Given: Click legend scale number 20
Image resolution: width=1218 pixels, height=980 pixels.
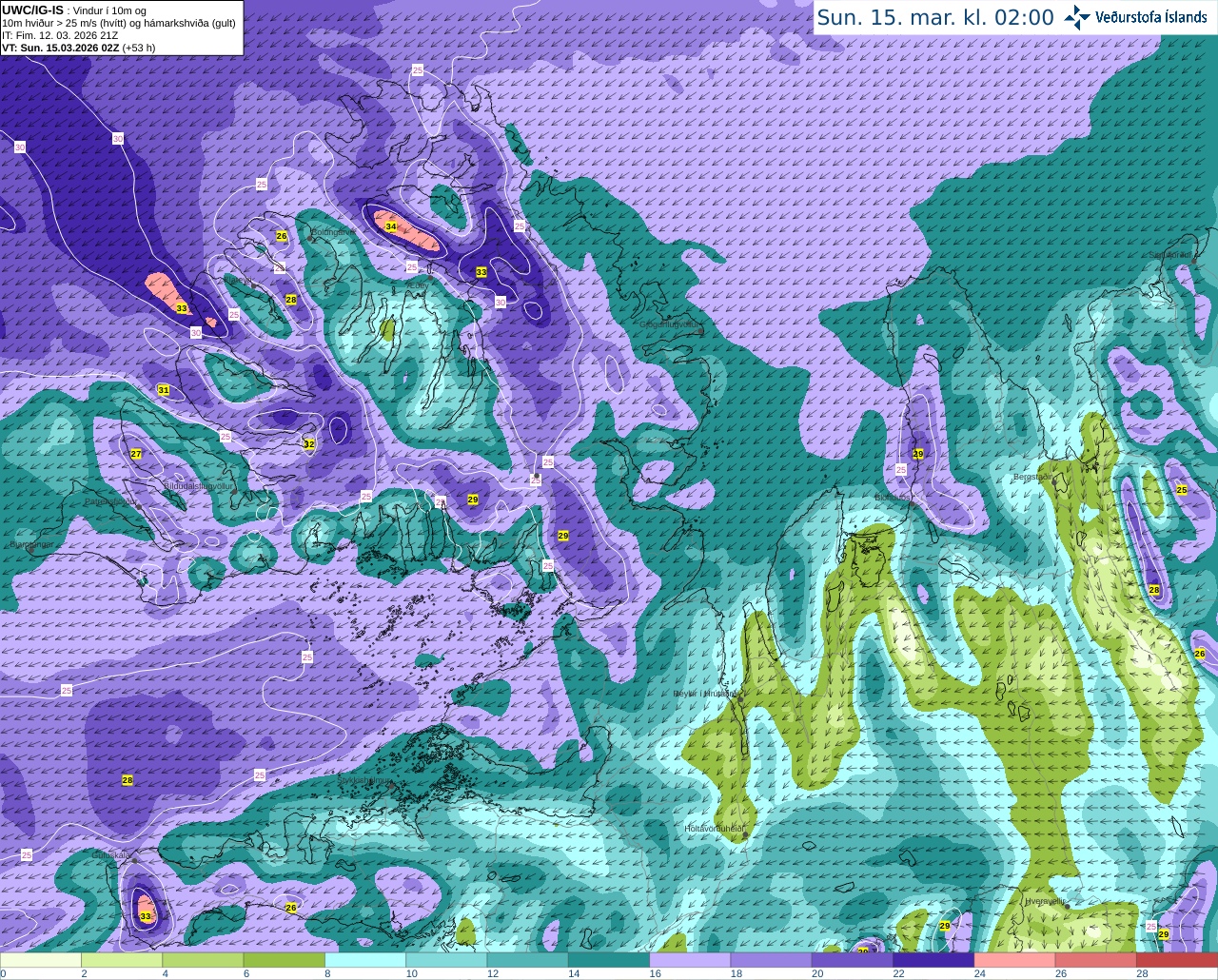Looking at the screenshot, I should 818,973.
